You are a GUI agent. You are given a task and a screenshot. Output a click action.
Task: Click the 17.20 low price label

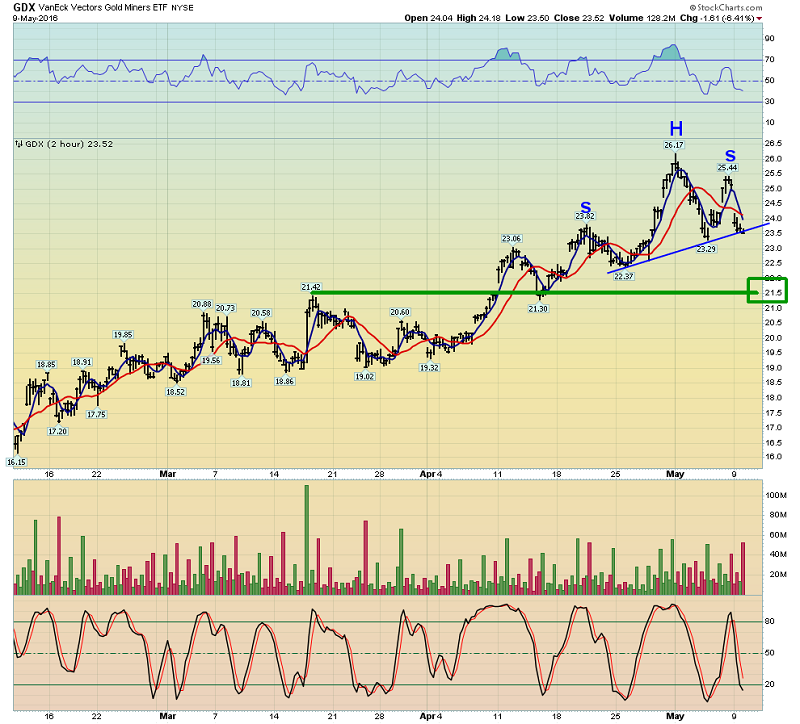pos(57,431)
